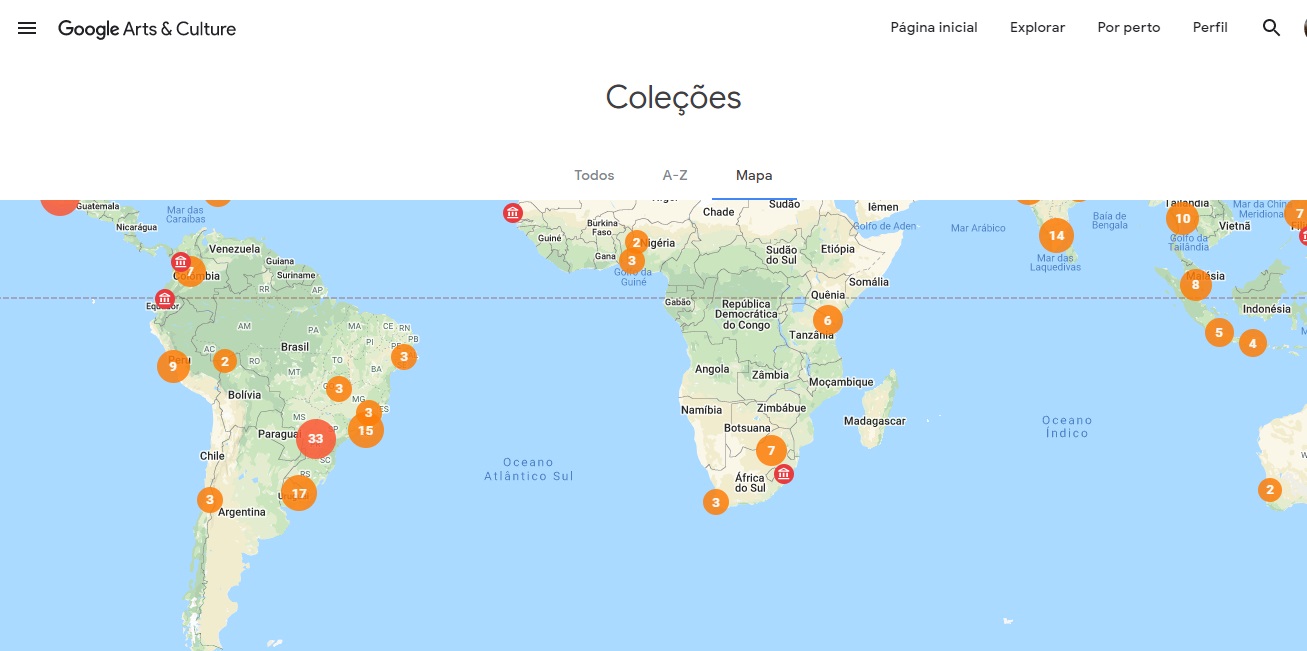Open the 17 collections cluster near Uruguay

298,492
